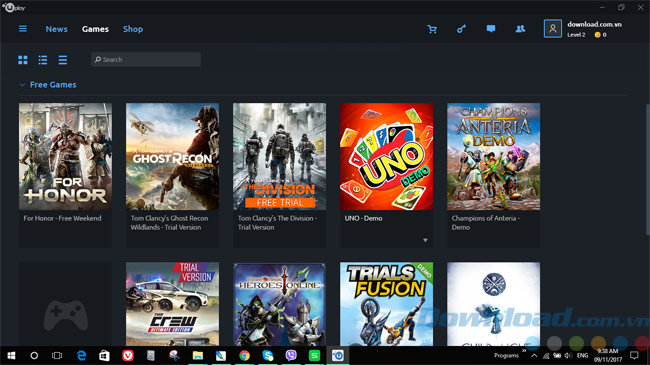Open Microsoft Store from taskbar
This screenshot has width=650, height=365.
[104, 355]
